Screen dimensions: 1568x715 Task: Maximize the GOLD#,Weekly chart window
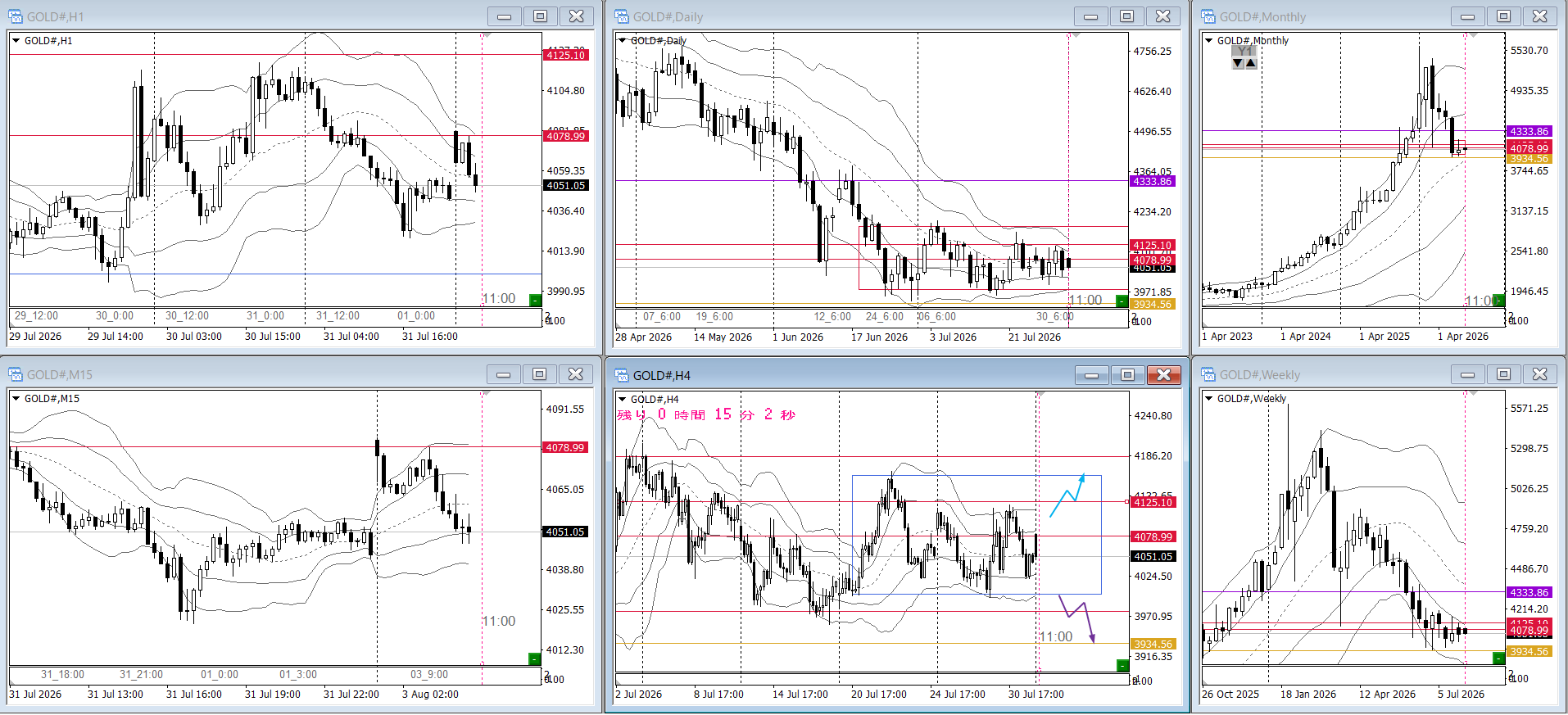(x=1504, y=374)
